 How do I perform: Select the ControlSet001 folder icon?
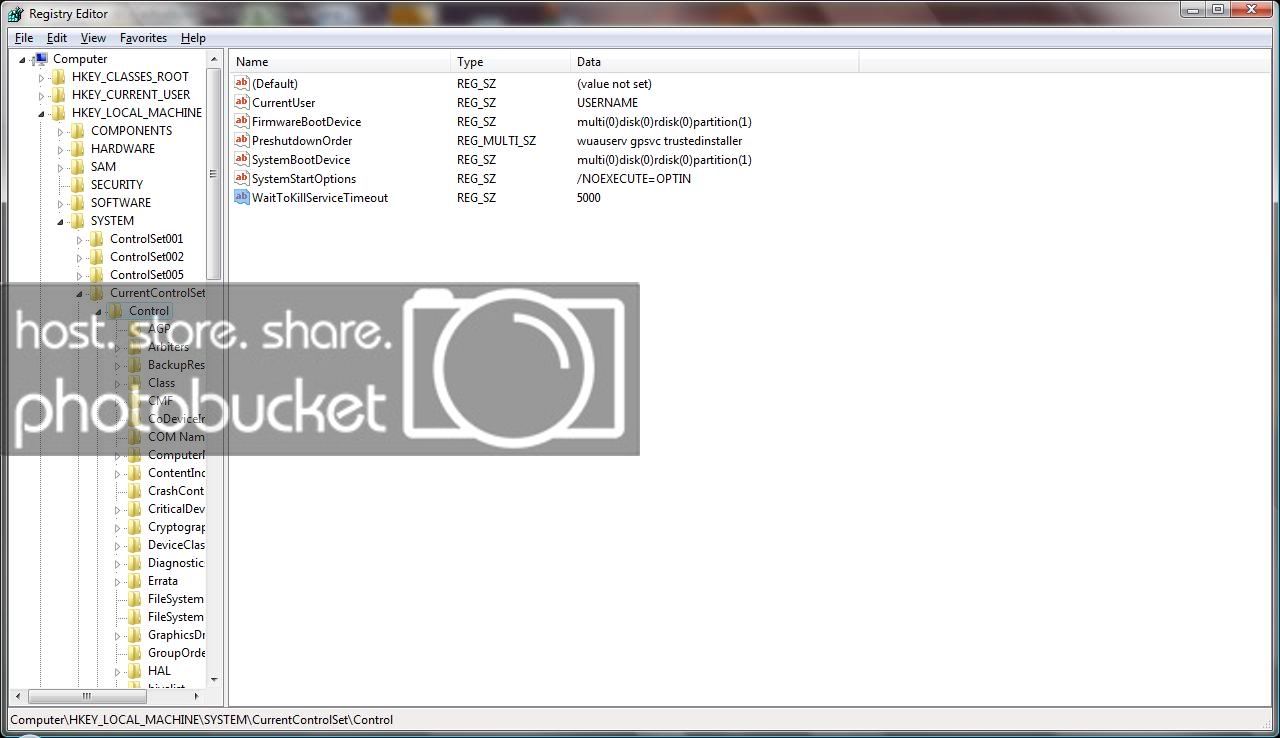[97, 239]
